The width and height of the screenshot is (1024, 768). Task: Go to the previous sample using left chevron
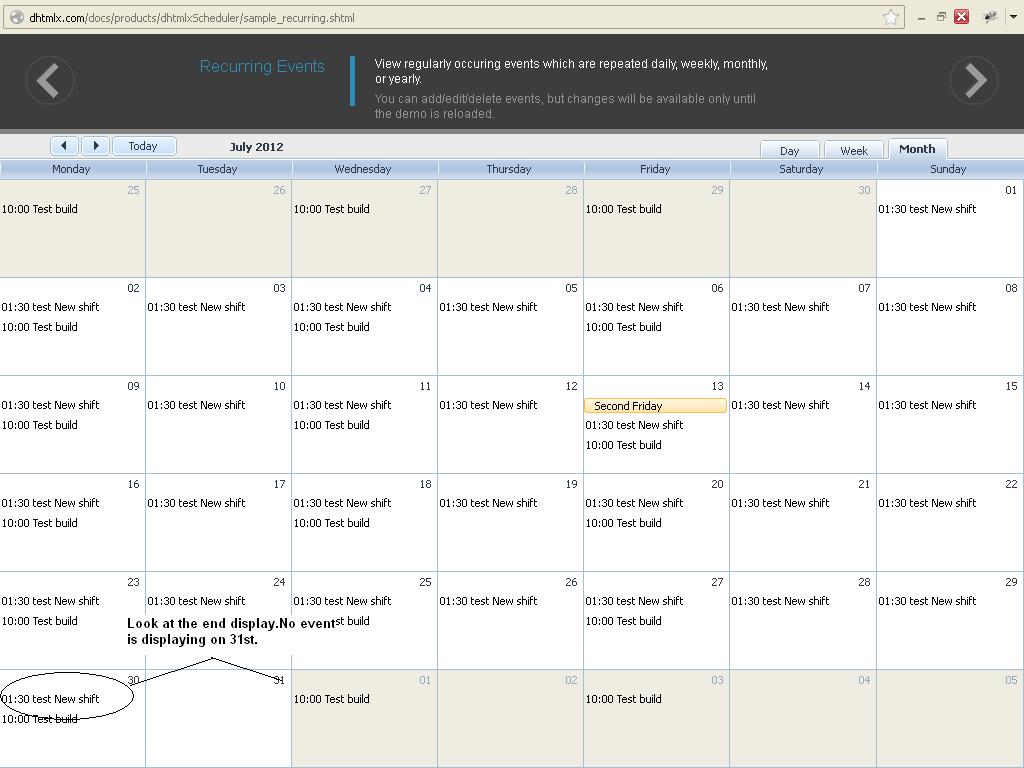(49, 80)
